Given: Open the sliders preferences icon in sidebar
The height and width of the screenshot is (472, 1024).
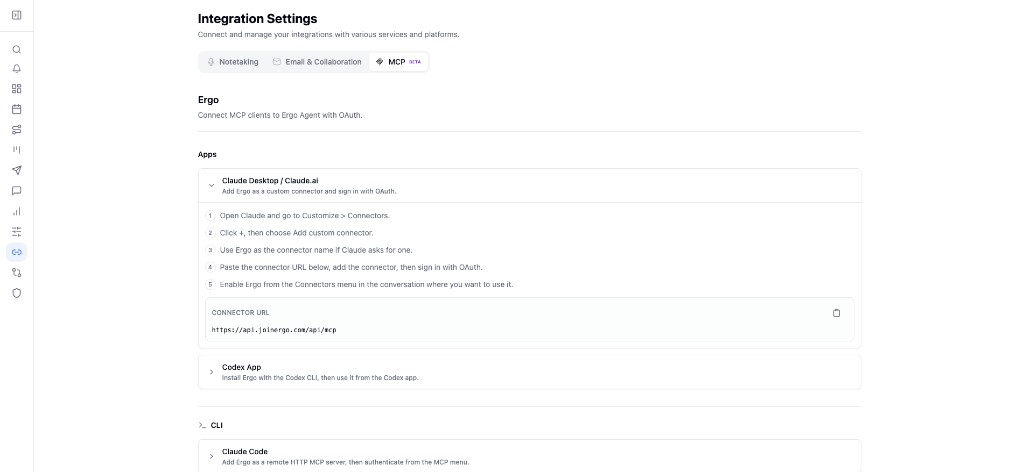Looking at the screenshot, I should (x=17, y=231).
